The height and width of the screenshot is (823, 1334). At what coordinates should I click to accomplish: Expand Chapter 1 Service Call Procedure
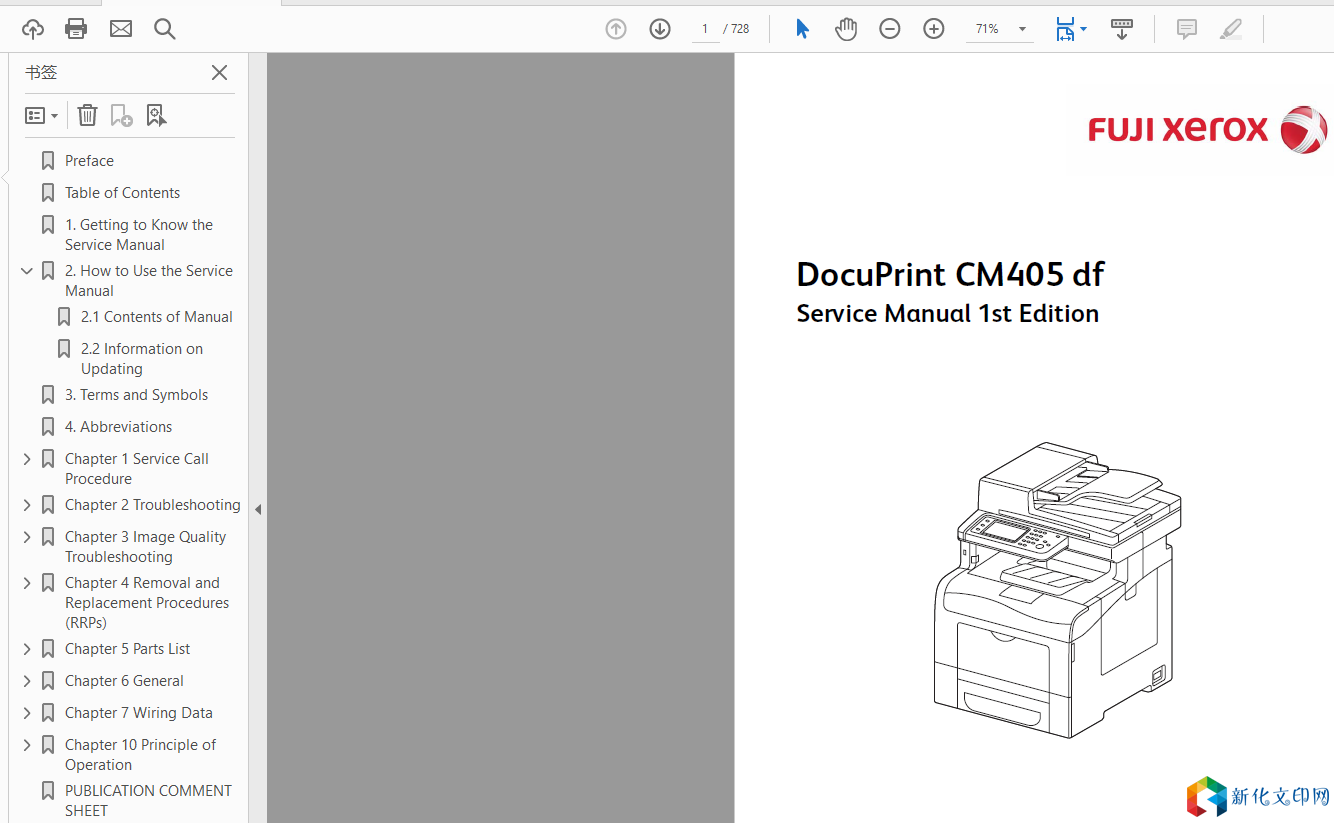(x=27, y=459)
